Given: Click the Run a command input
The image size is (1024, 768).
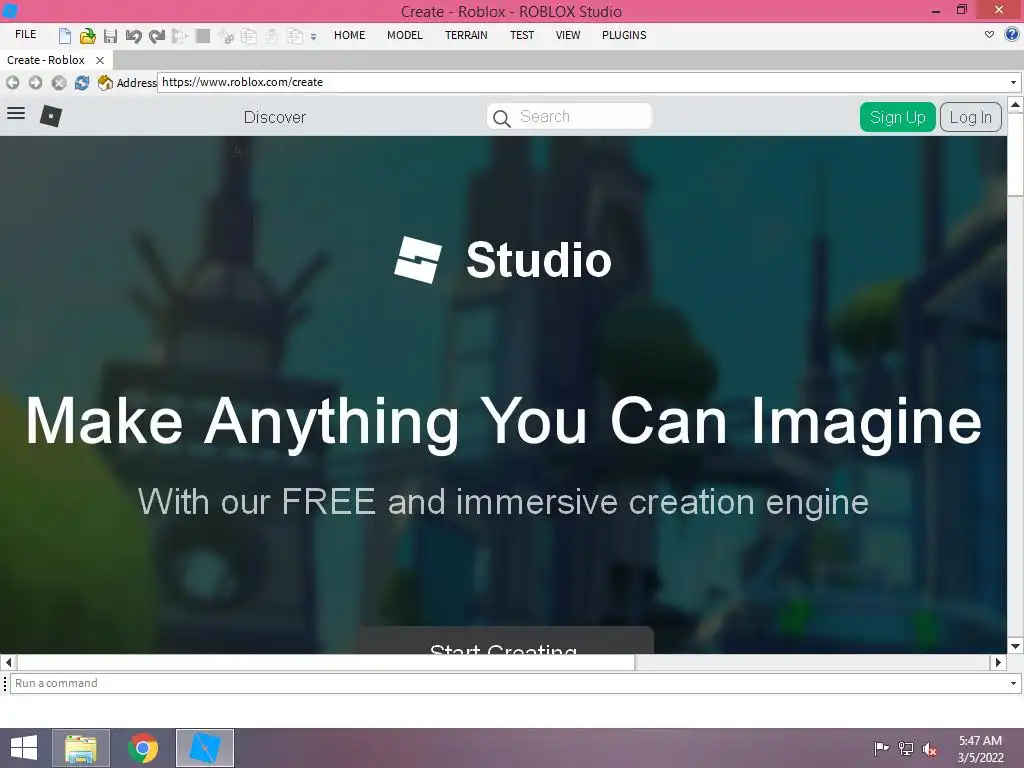Looking at the screenshot, I should (x=509, y=683).
